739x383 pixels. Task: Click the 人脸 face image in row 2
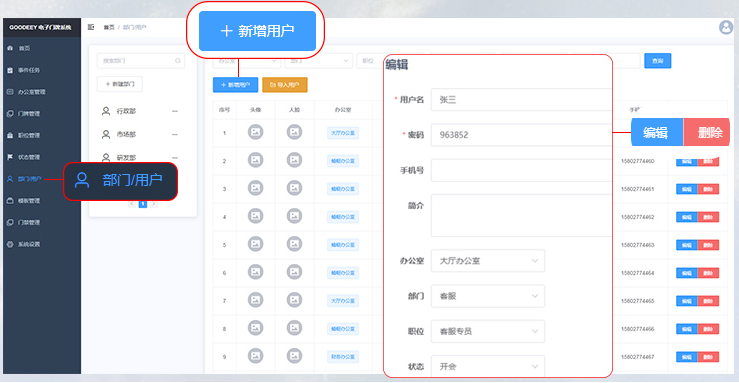(x=294, y=160)
